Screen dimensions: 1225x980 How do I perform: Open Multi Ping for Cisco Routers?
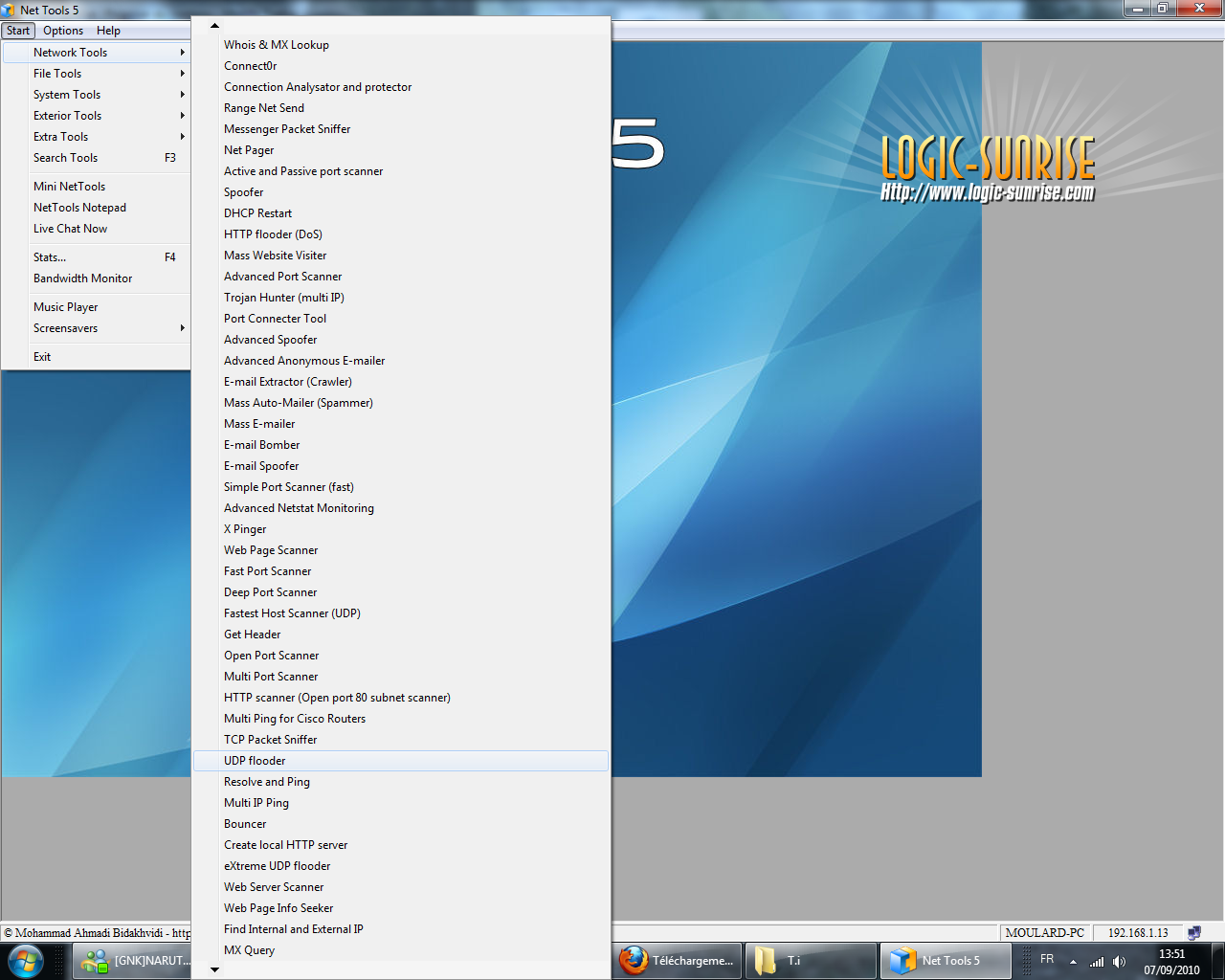tap(401, 719)
